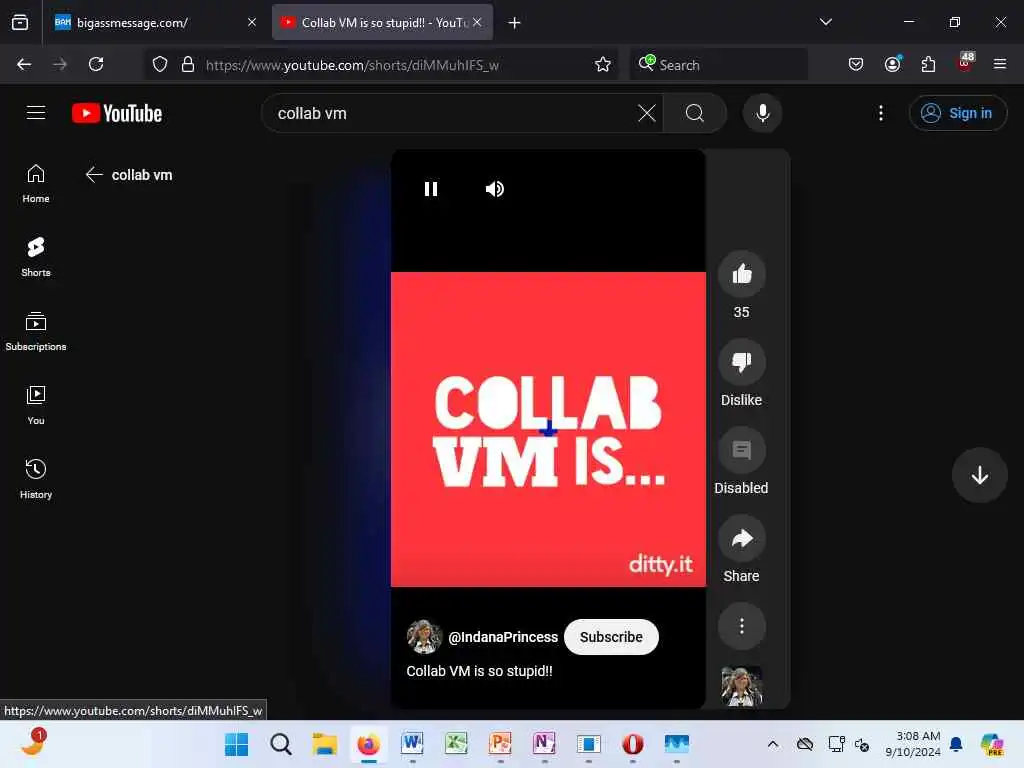Click the Firefox Search field
The image size is (1024, 768).
click(x=718, y=65)
